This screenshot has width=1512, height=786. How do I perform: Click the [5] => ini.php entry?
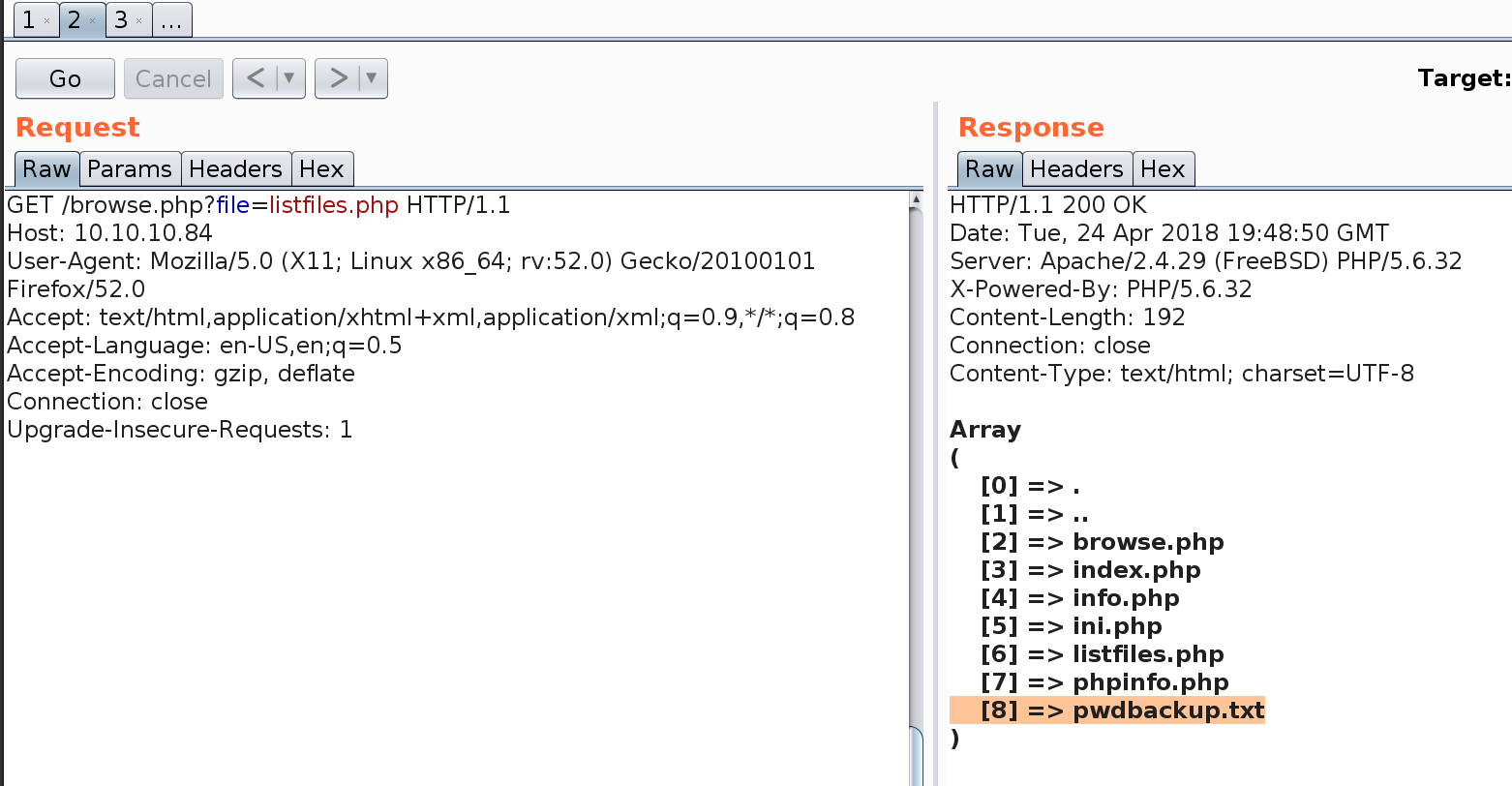(1071, 626)
